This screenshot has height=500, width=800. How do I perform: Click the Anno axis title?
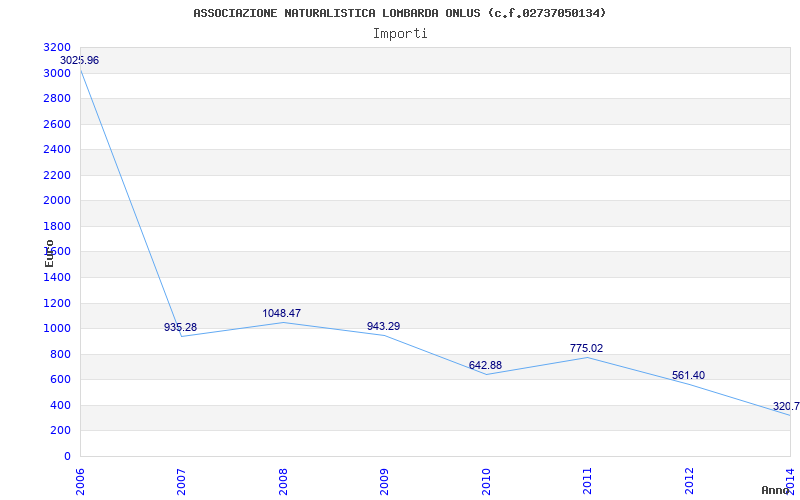(x=776, y=490)
